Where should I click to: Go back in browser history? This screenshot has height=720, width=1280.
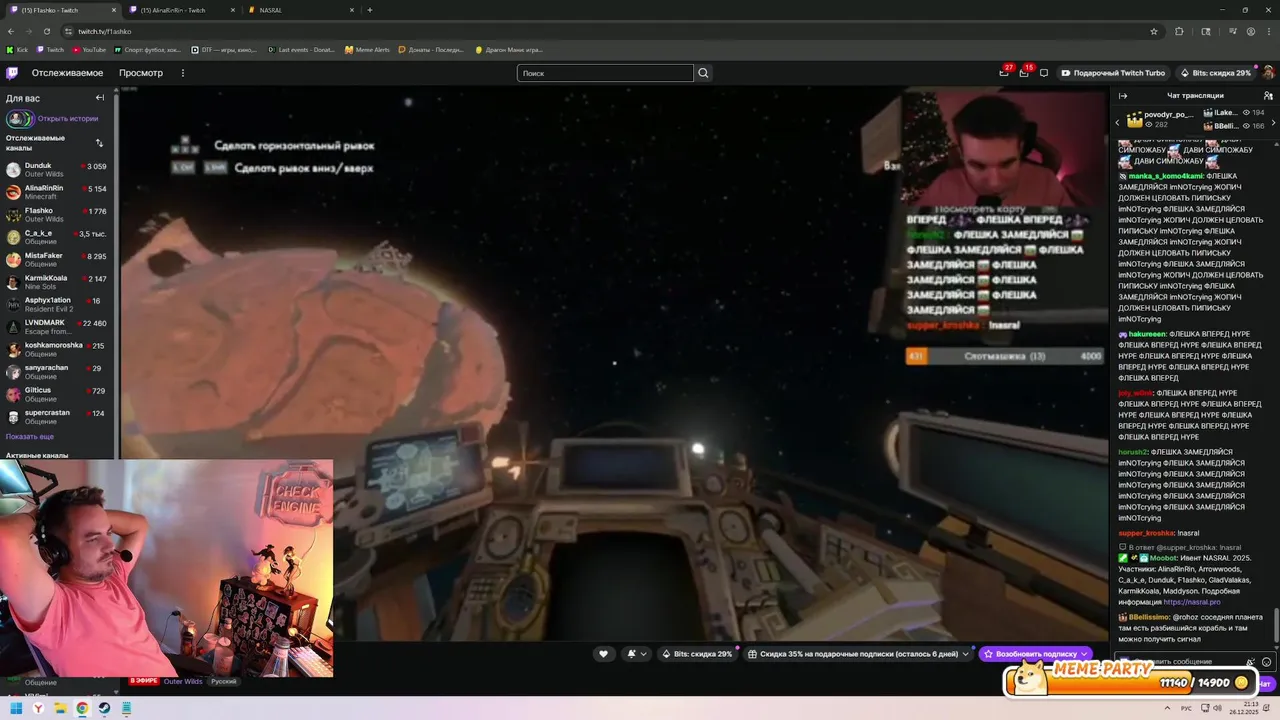(x=11, y=31)
